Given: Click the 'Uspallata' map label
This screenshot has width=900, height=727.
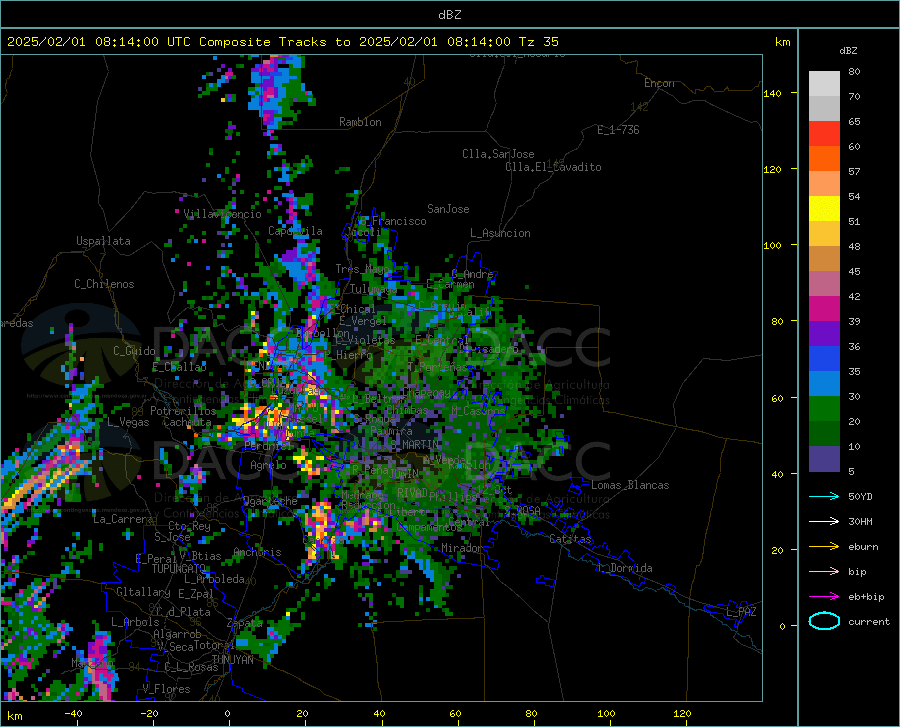Looking at the screenshot, I should (103, 241).
